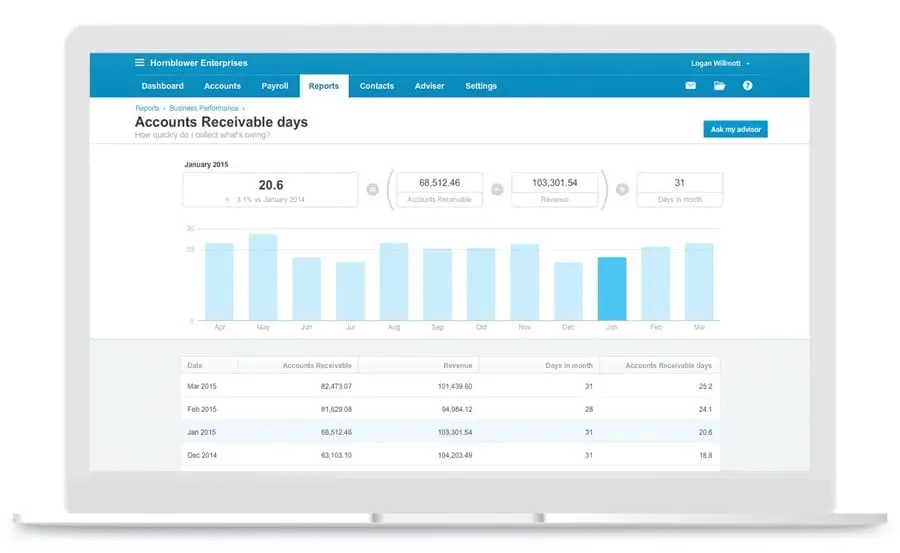The height and width of the screenshot is (553, 900).
Task: Open the Accounts tab
Action: click(222, 86)
